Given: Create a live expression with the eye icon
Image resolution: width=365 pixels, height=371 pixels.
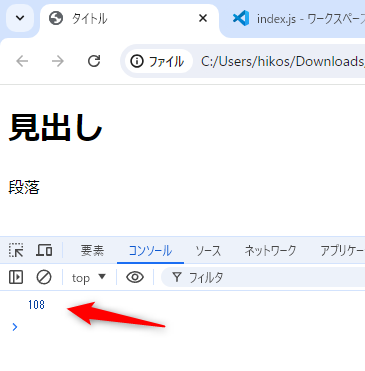Looking at the screenshot, I should pyautogui.click(x=135, y=277).
